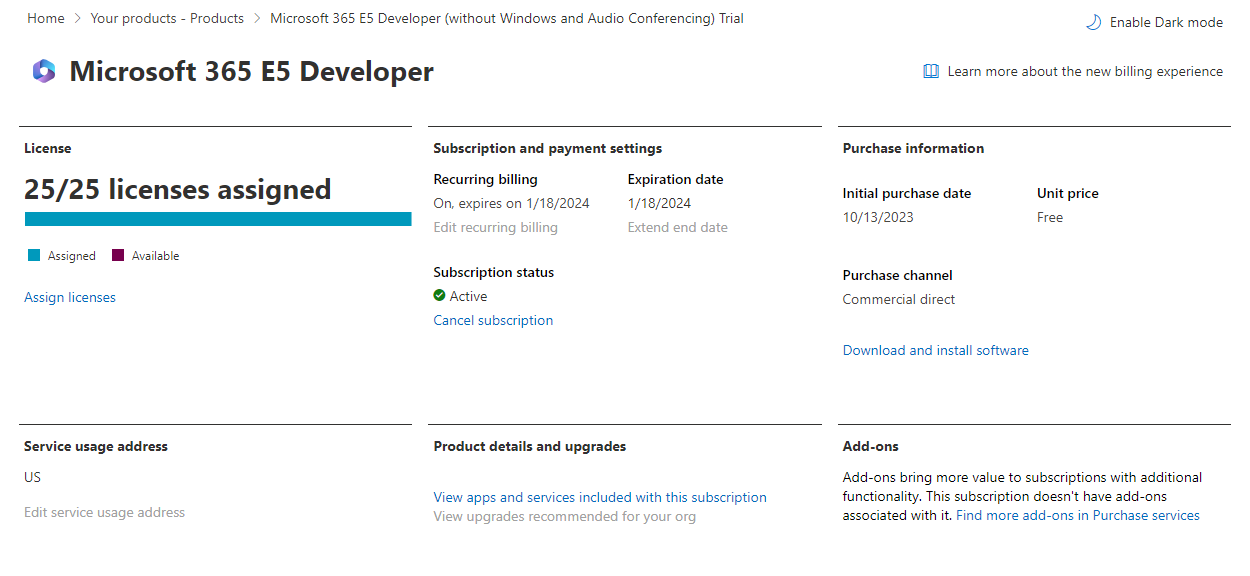Click the licenses assigned progress bar

(218, 219)
